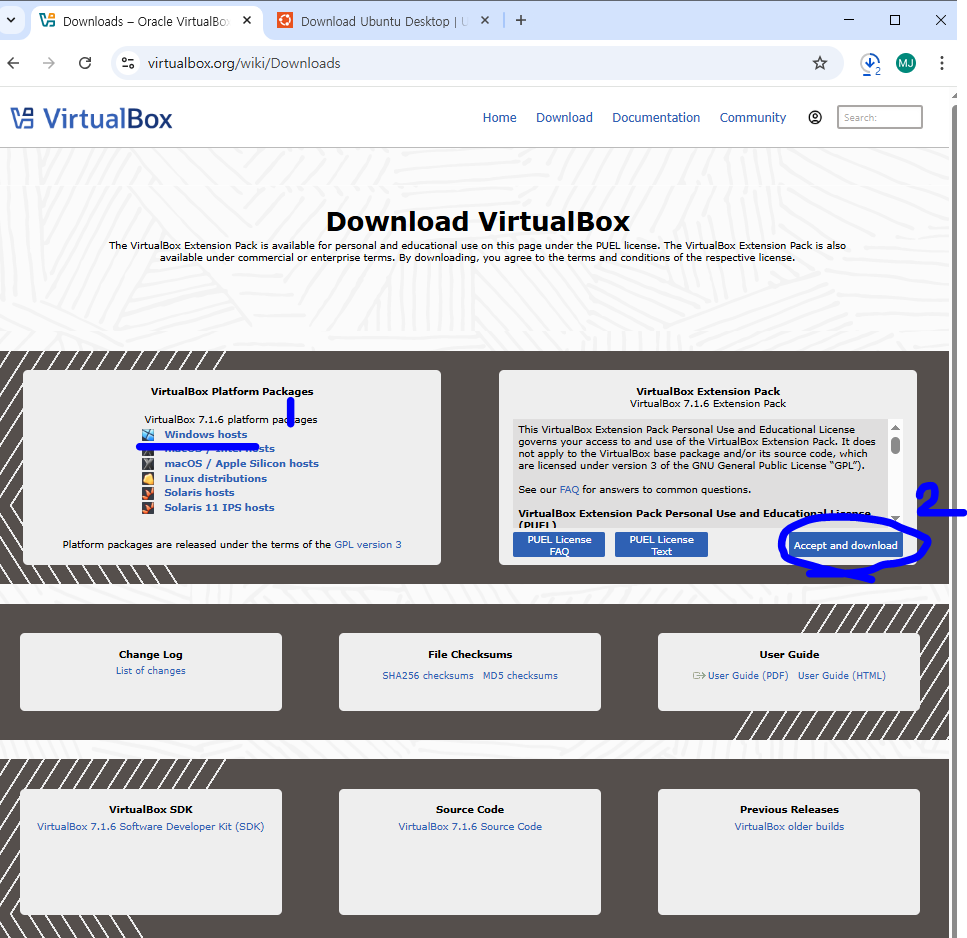Screen dimensions: 967x938
Task: Click the "VirtualBox Platform Packages" heading
Action: [x=232, y=391]
